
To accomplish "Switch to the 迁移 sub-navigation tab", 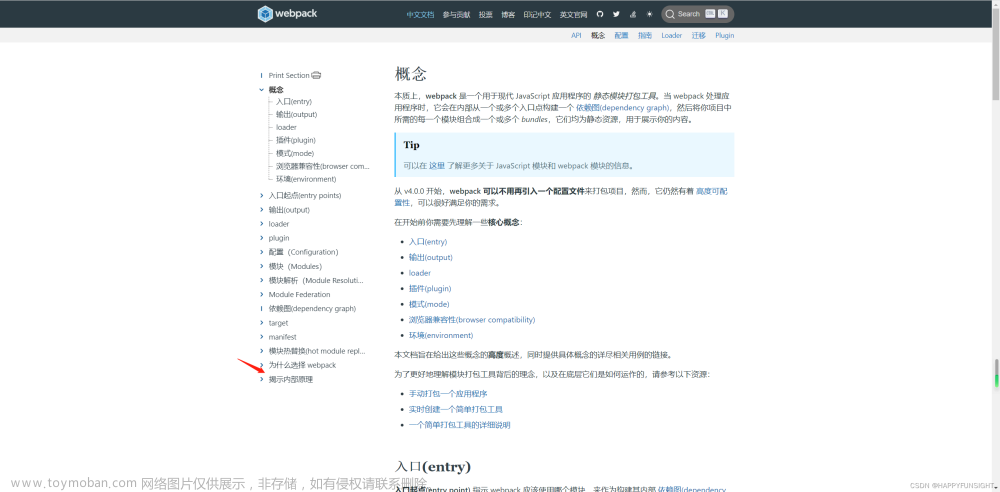I will click(x=698, y=36).
